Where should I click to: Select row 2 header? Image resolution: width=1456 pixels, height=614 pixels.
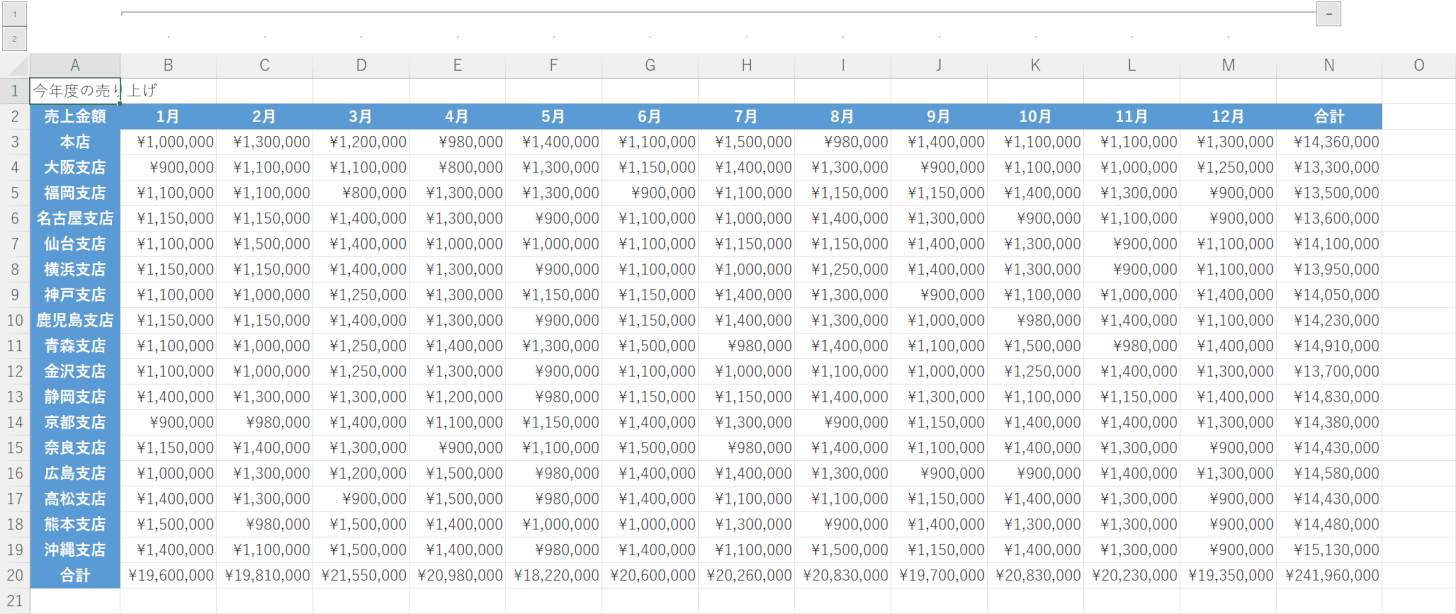point(15,116)
